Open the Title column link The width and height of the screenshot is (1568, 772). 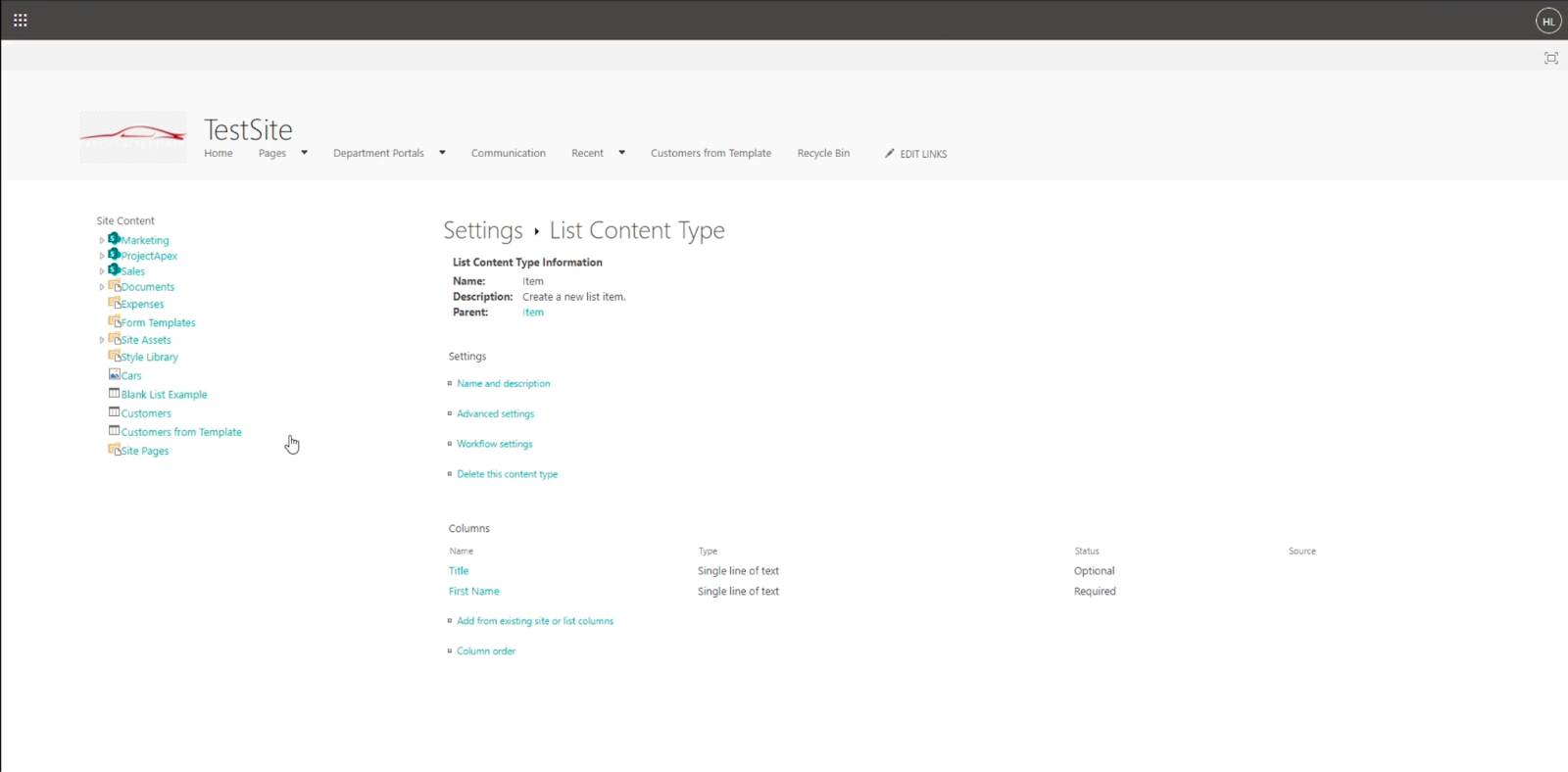coord(459,570)
